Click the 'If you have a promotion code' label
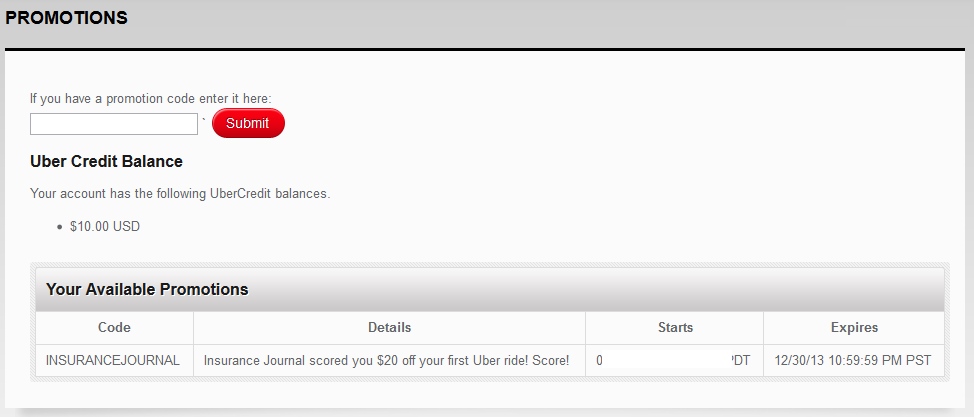 pyautogui.click(x=151, y=98)
